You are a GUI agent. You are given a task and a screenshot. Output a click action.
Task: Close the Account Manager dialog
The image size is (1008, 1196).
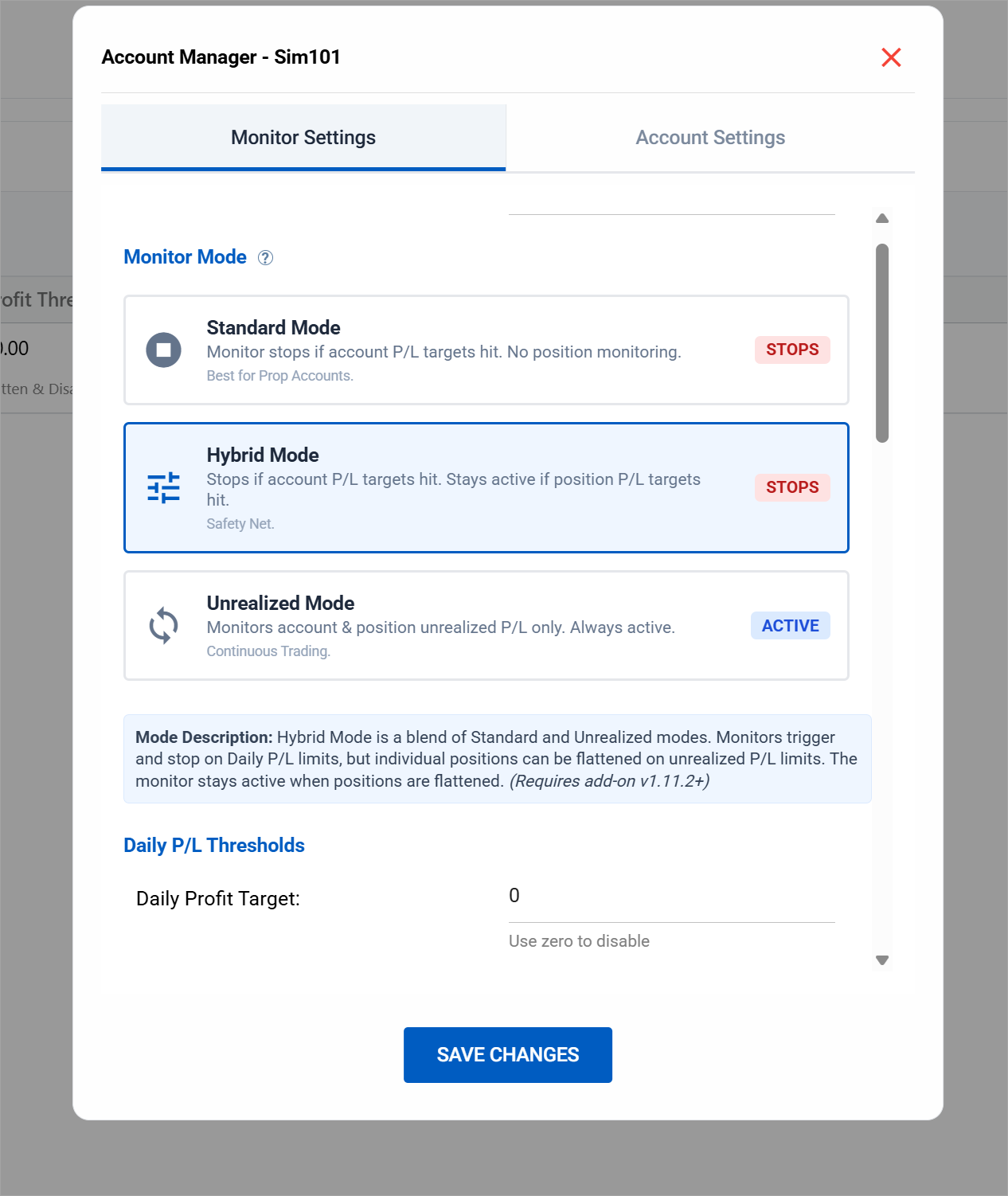pyautogui.click(x=891, y=57)
